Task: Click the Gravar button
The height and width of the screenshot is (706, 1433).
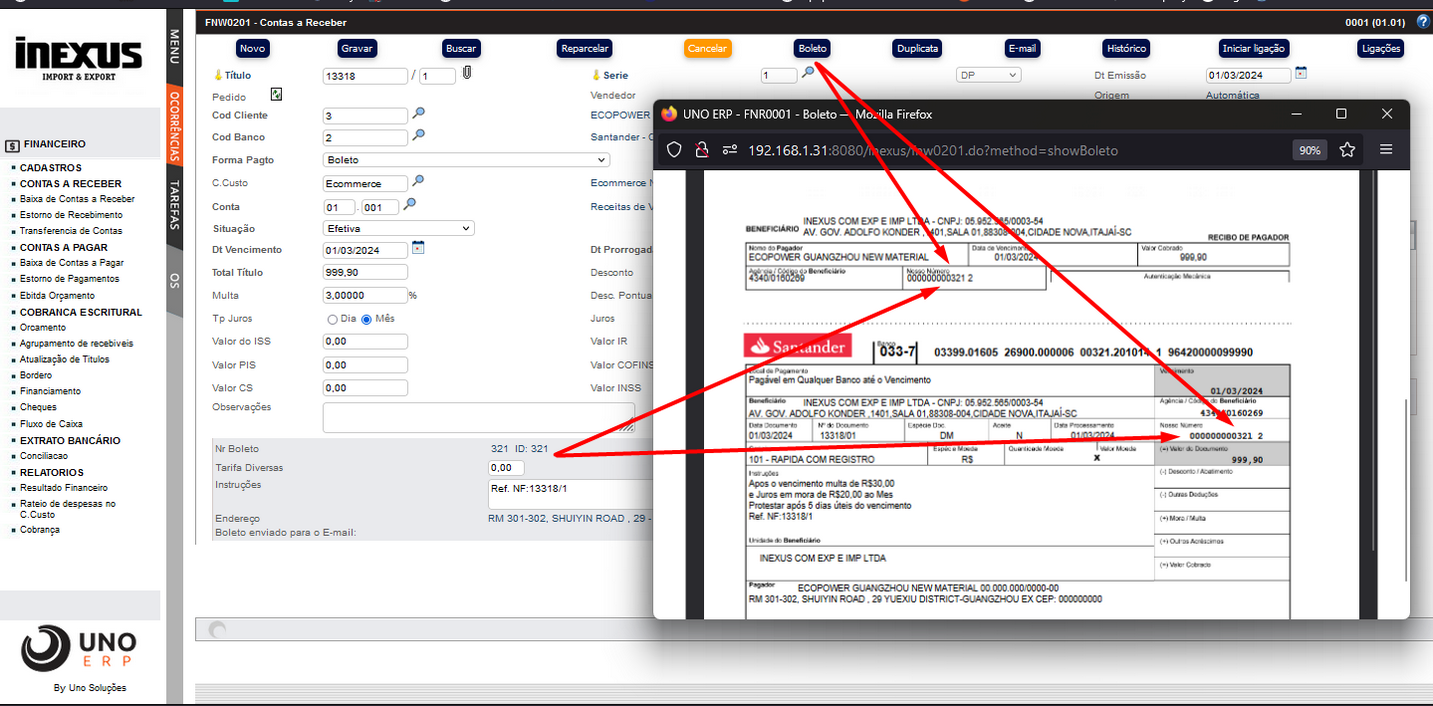Action: pyautogui.click(x=357, y=48)
